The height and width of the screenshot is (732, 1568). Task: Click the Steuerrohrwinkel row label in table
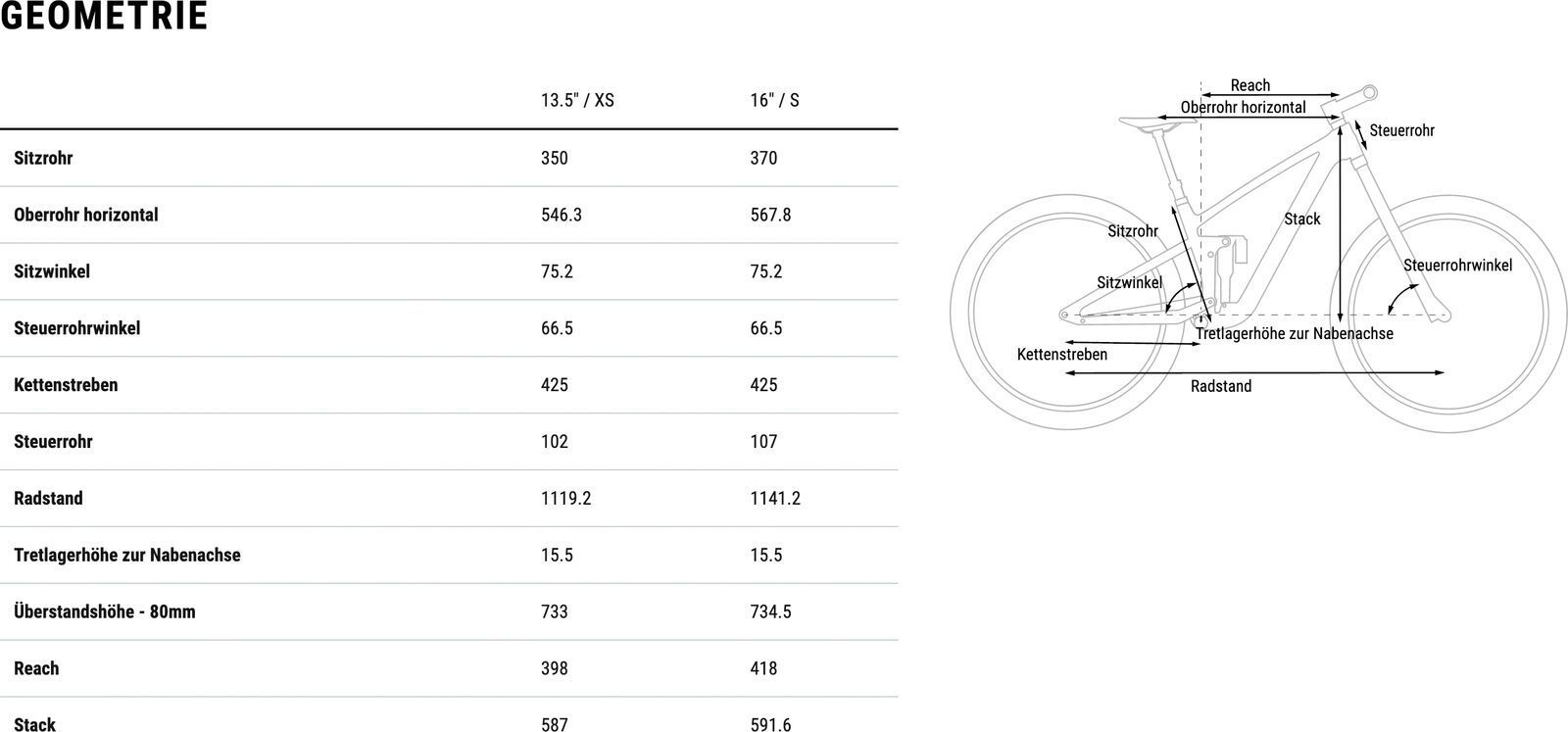[77, 328]
